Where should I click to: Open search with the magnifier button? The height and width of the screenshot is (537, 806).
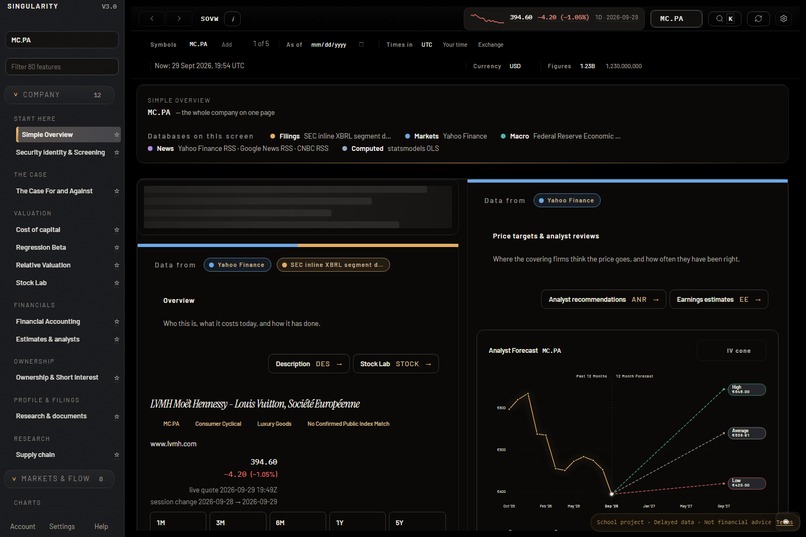(x=725, y=18)
